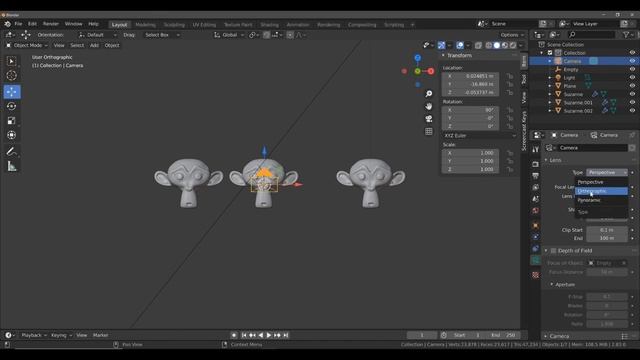Adjust Clip Start value field
Viewport: 640px width, 360px height.
coord(607,230)
